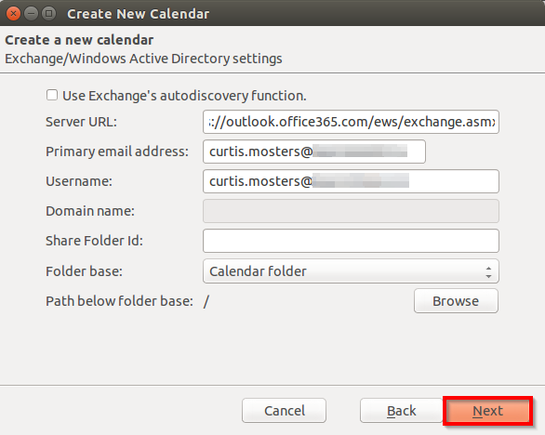Click the Username input field
The width and height of the screenshot is (545, 435).
pyautogui.click(x=351, y=181)
